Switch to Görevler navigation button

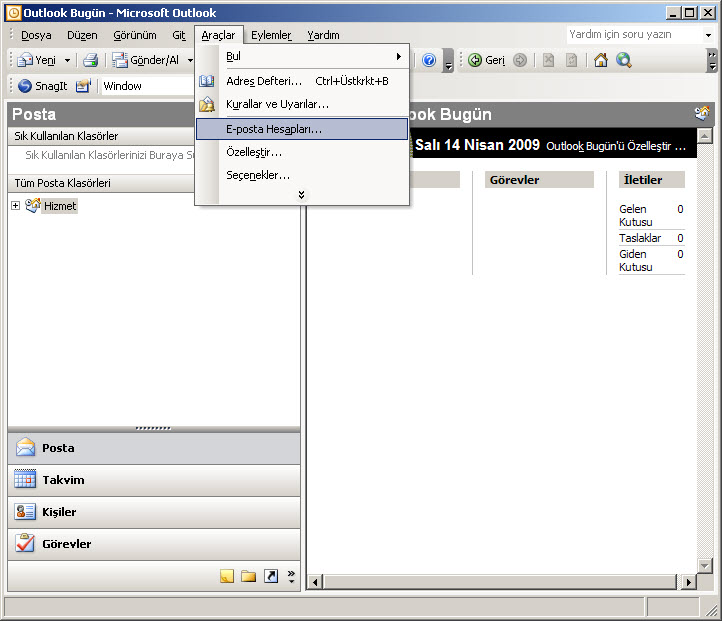pos(154,544)
